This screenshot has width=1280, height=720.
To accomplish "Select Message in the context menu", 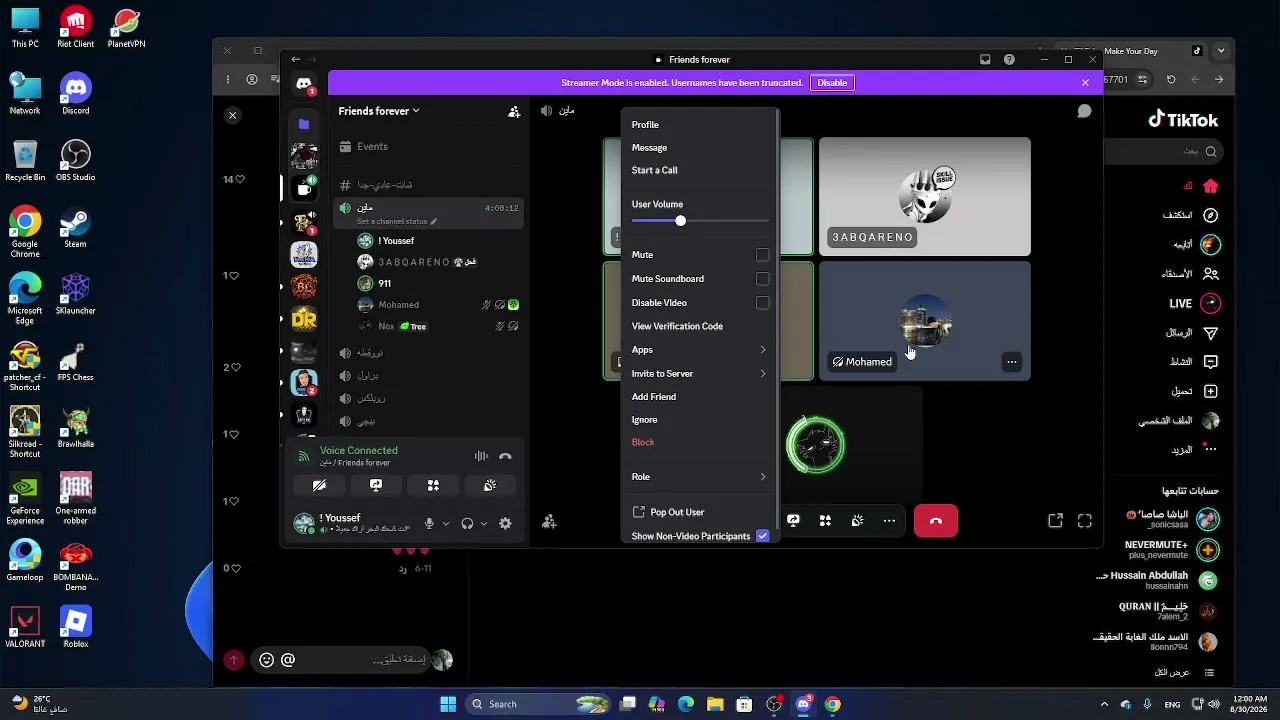I will click(699, 148).
